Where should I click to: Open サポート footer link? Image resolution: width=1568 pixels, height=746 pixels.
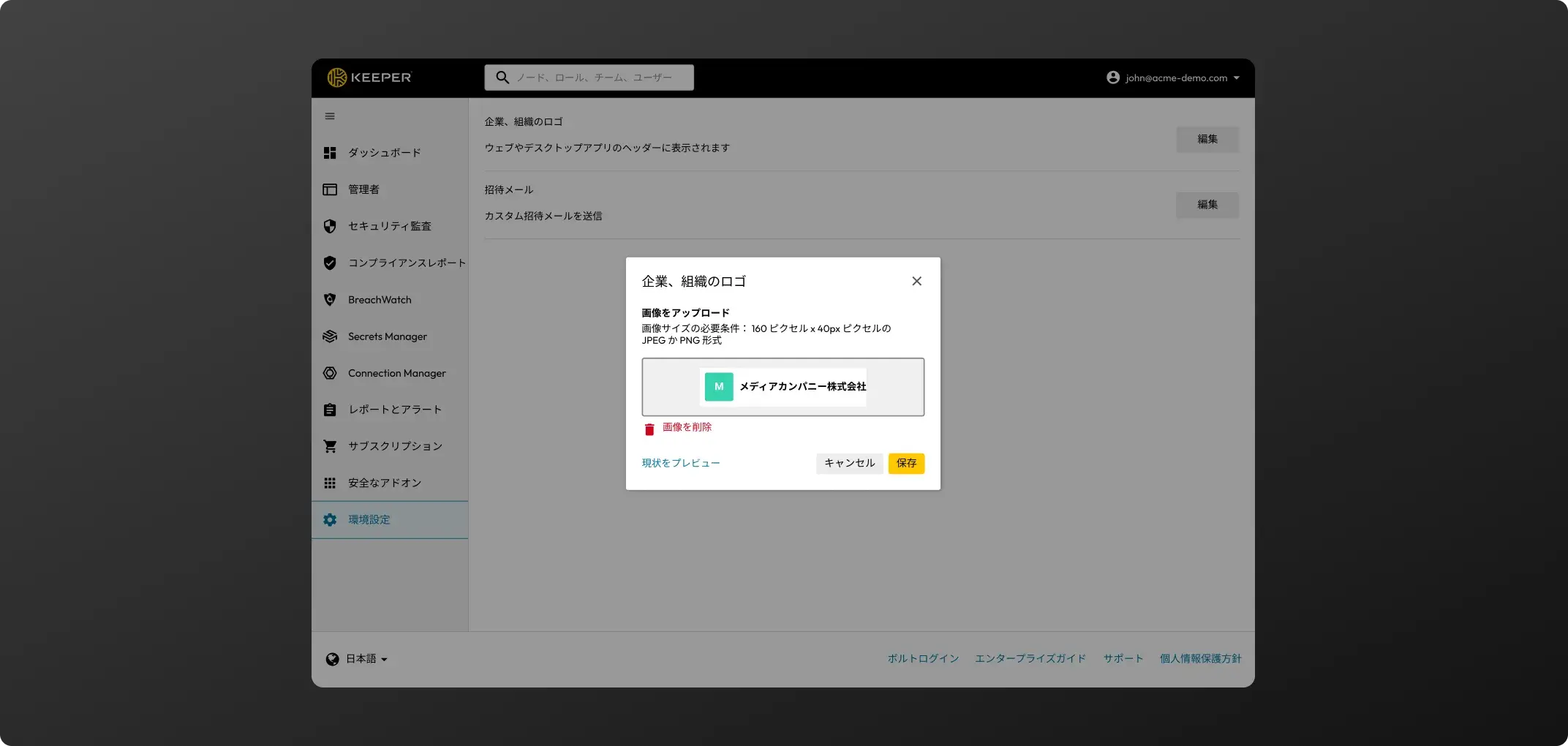(1123, 658)
